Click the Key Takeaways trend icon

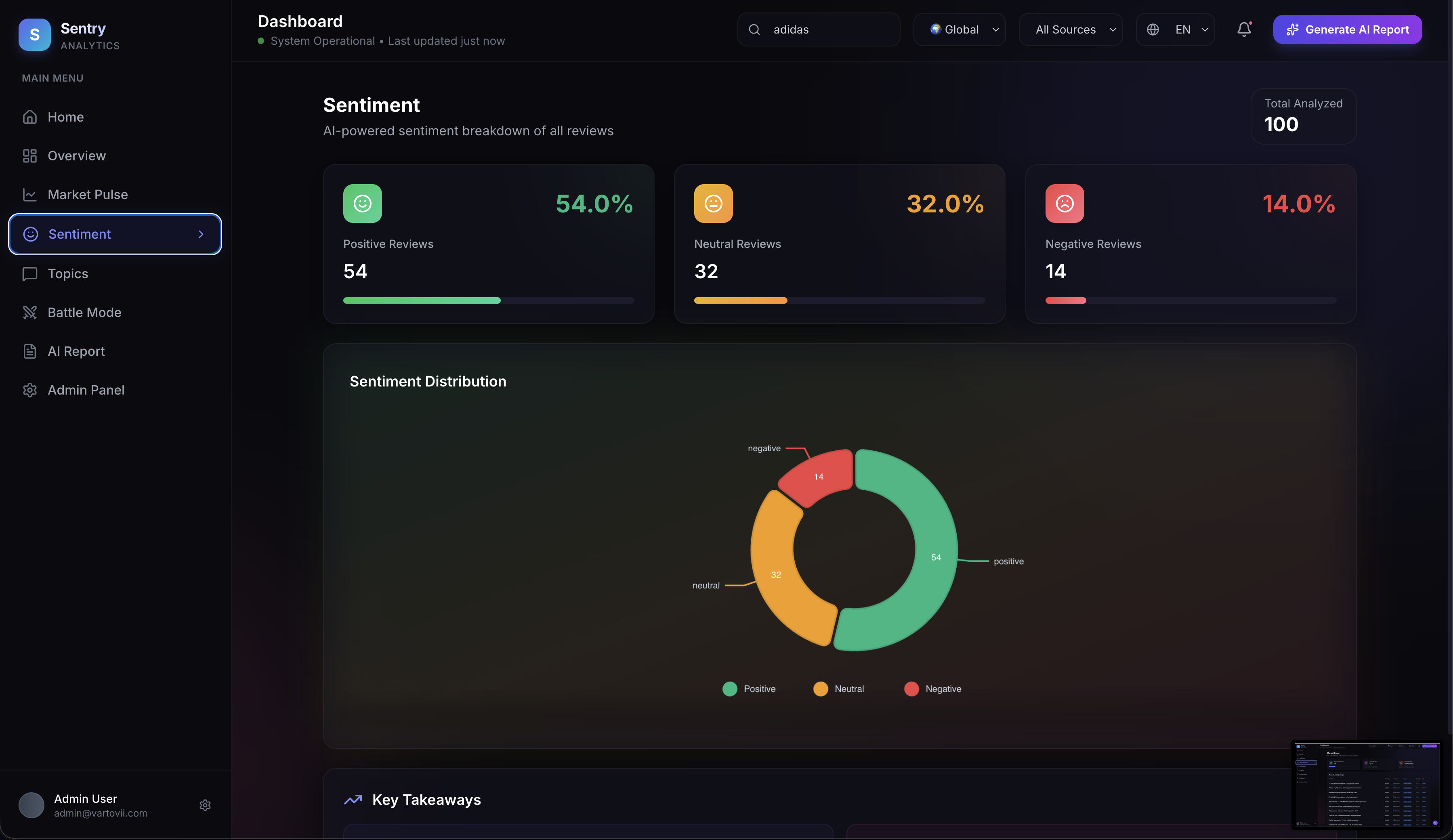pos(353,800)
